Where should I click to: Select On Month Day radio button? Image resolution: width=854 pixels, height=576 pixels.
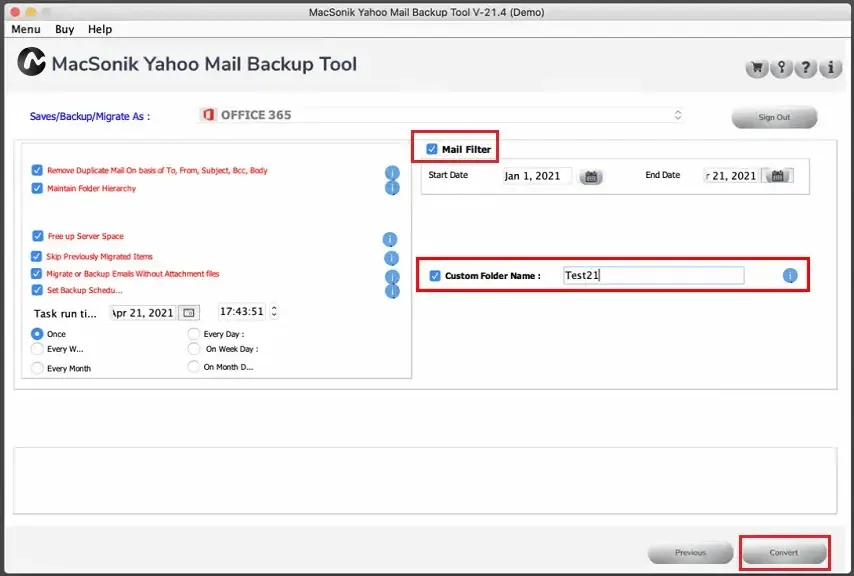(193, 367)
